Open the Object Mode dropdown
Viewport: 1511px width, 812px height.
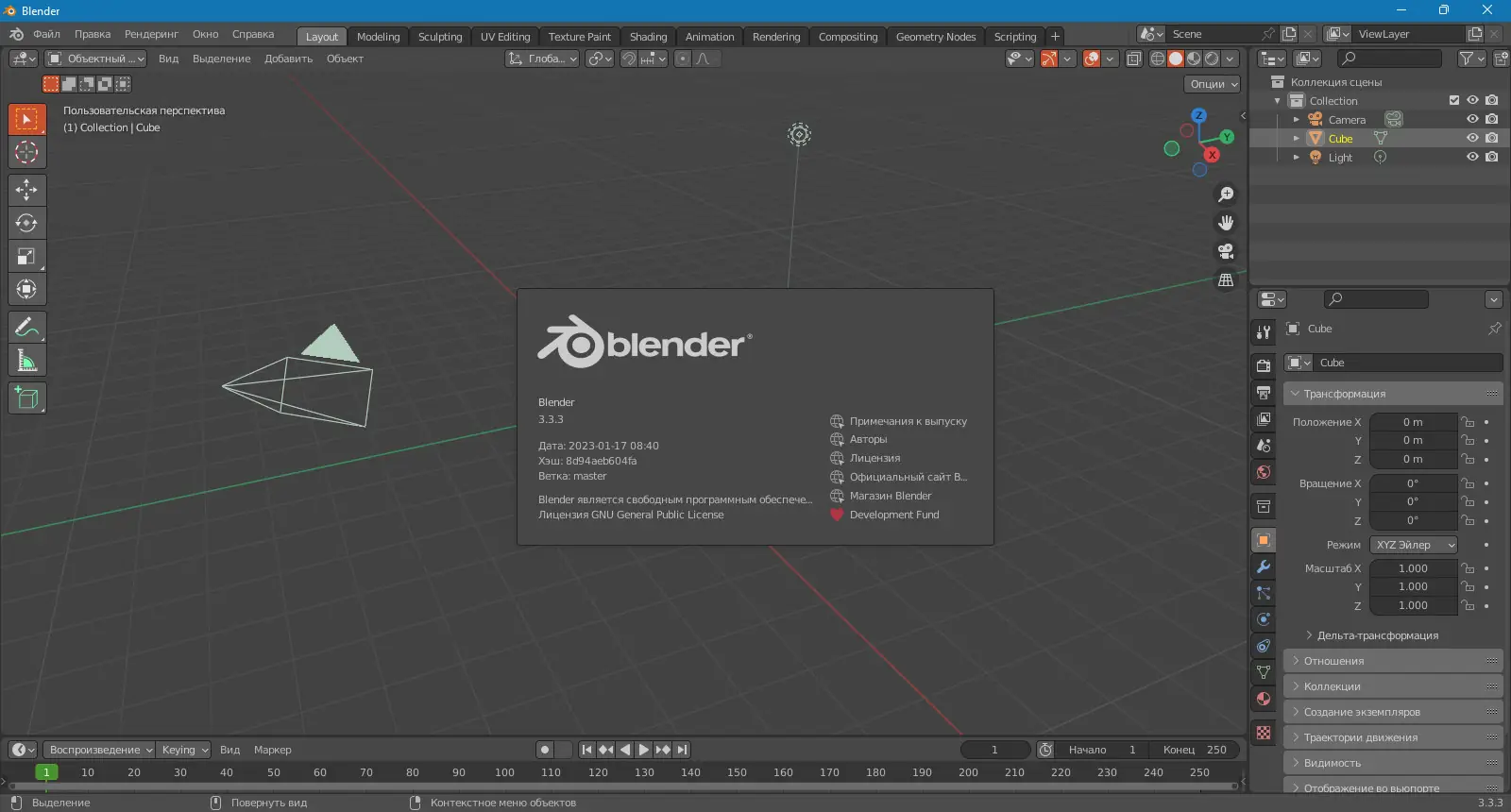coord(95,59)
